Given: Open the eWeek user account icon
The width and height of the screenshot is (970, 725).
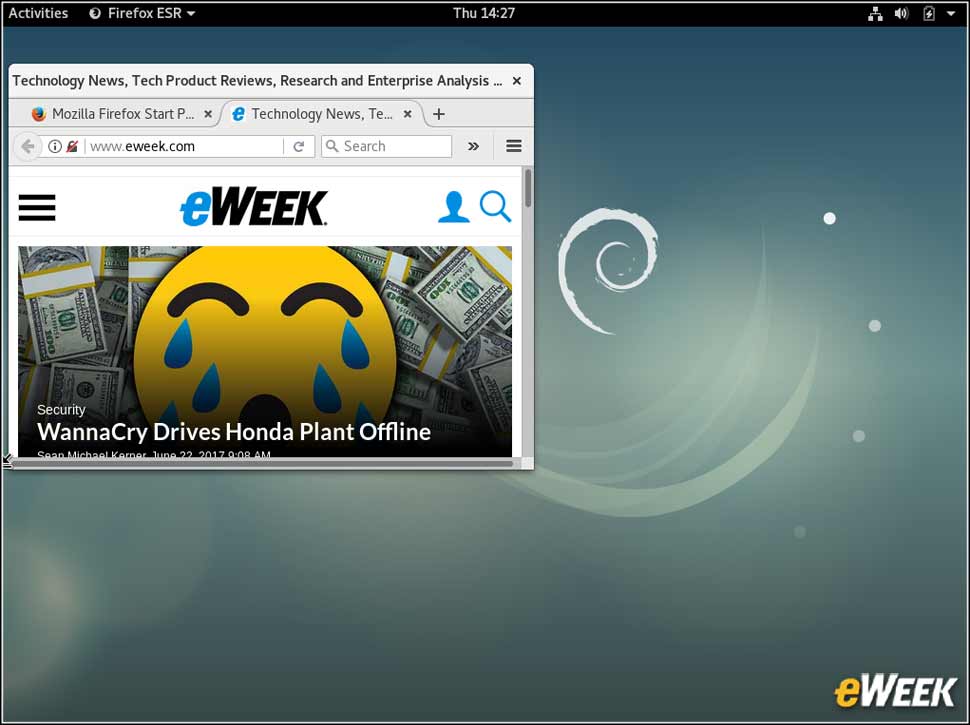Looking at the screenshot, I should click(x=453, y=207).
